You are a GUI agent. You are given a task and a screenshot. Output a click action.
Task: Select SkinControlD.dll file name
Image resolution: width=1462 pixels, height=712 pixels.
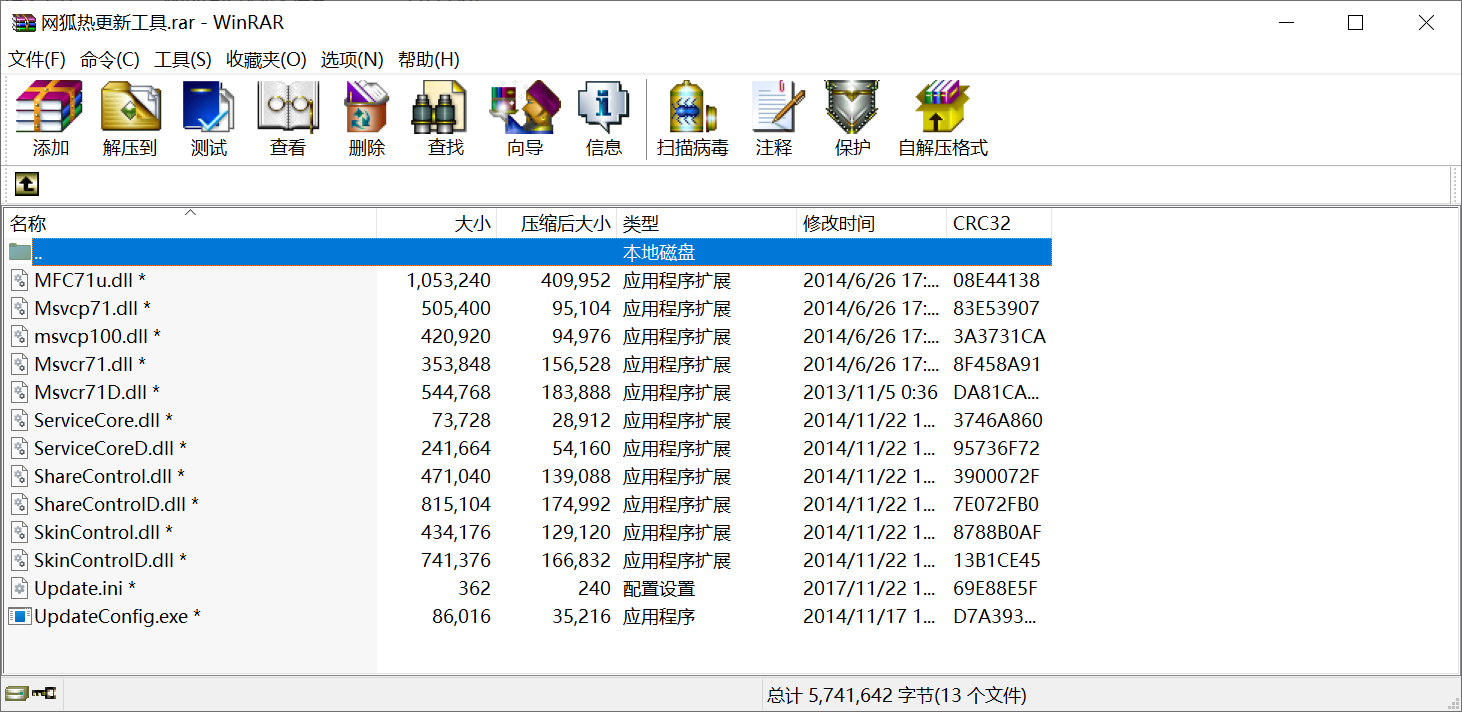pos(110,560)
